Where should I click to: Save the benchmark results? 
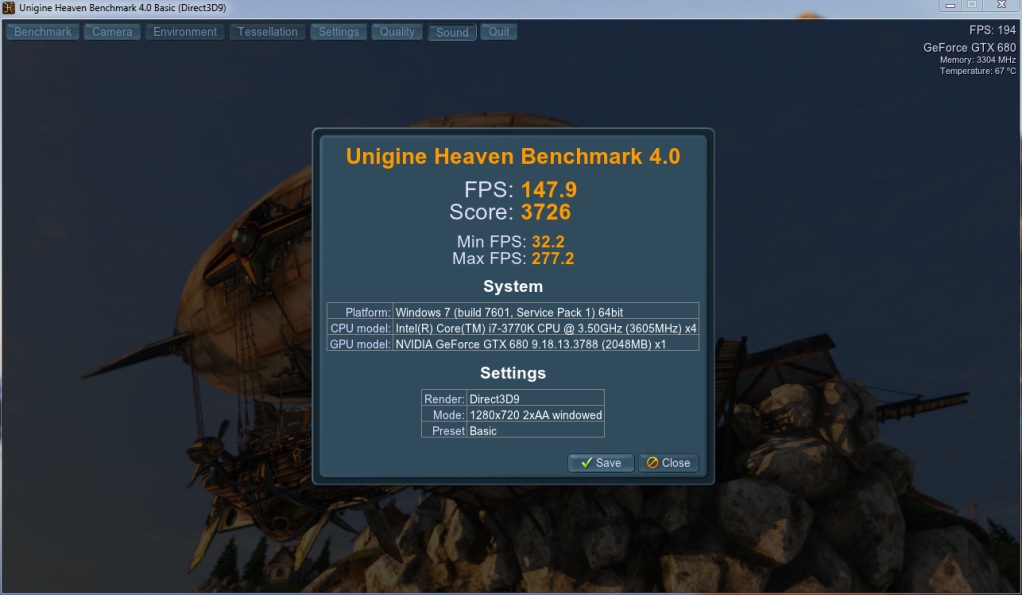[601, 463]
